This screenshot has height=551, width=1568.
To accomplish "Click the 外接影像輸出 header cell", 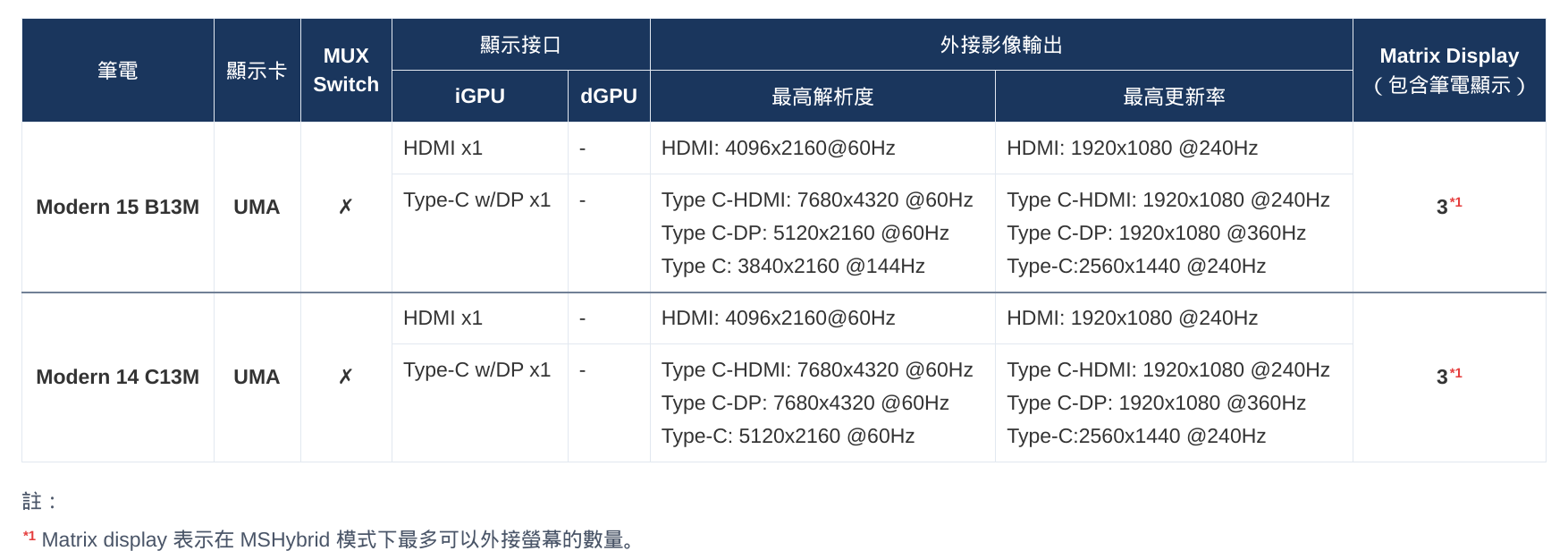I will click(x=1001, y=44).
